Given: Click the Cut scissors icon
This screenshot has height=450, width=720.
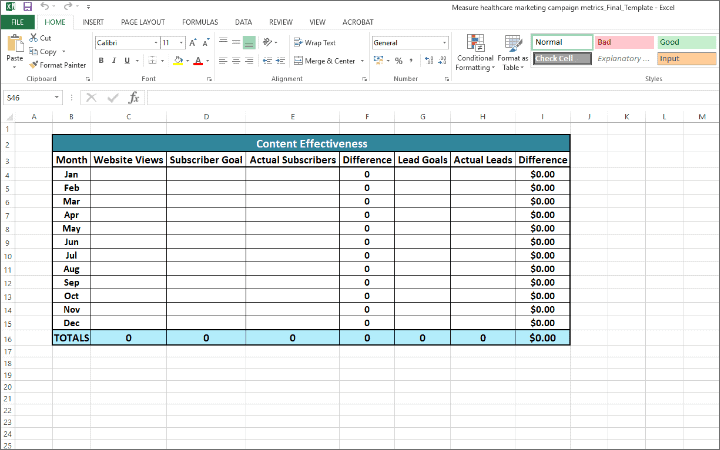Looking at the screenshot, I should pyautogui.click(x=34, y=38).
